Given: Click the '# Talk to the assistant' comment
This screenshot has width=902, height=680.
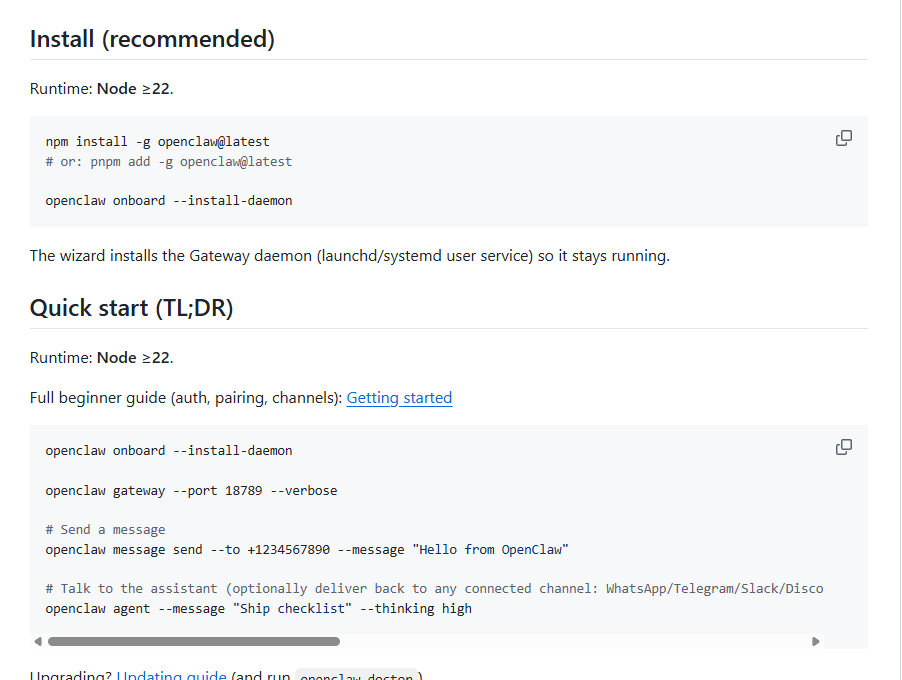Looking at the screenshot, I should click(434, 588).
